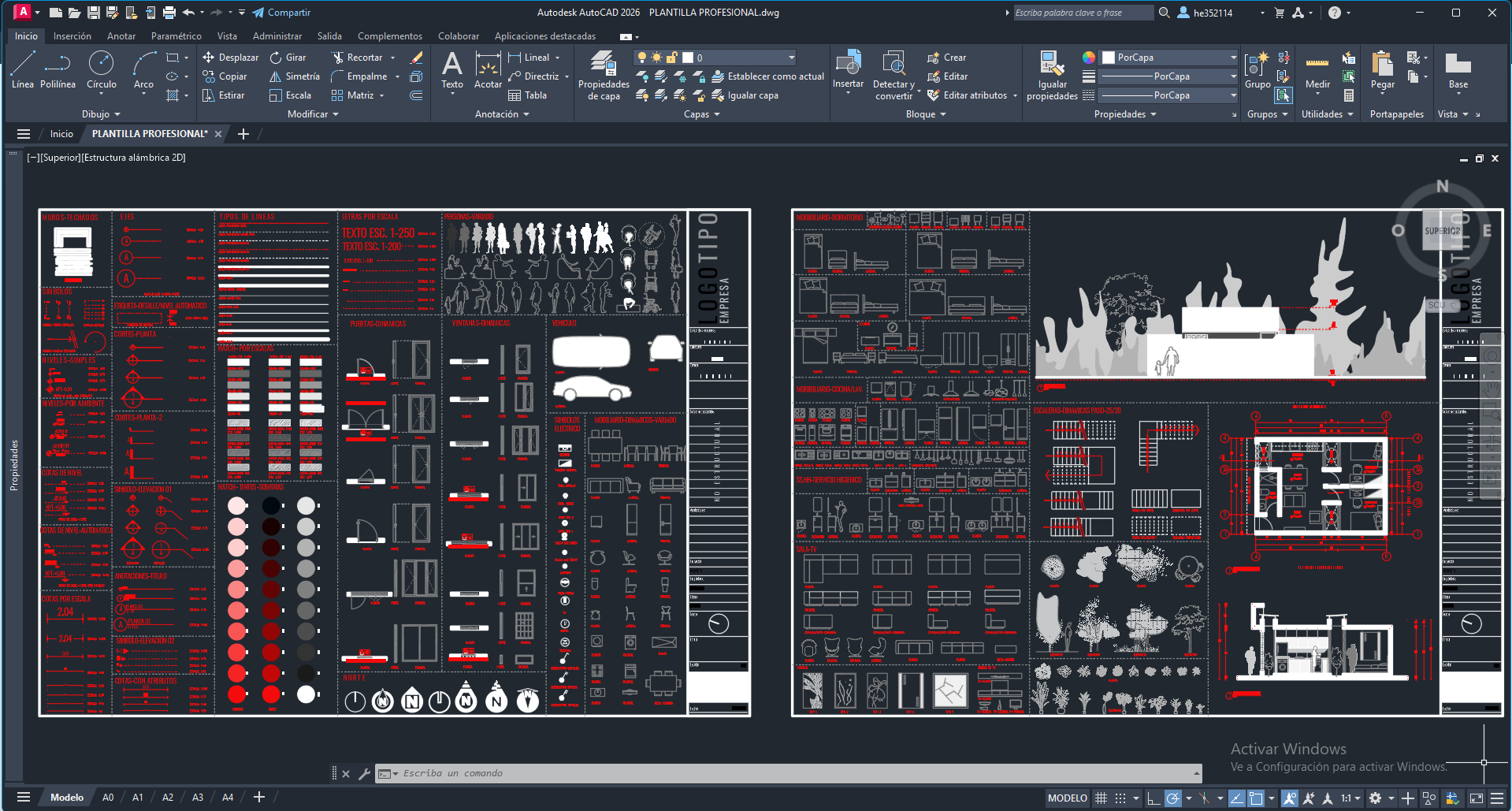Toggle 2D object snap

[x=1256, y=798]
